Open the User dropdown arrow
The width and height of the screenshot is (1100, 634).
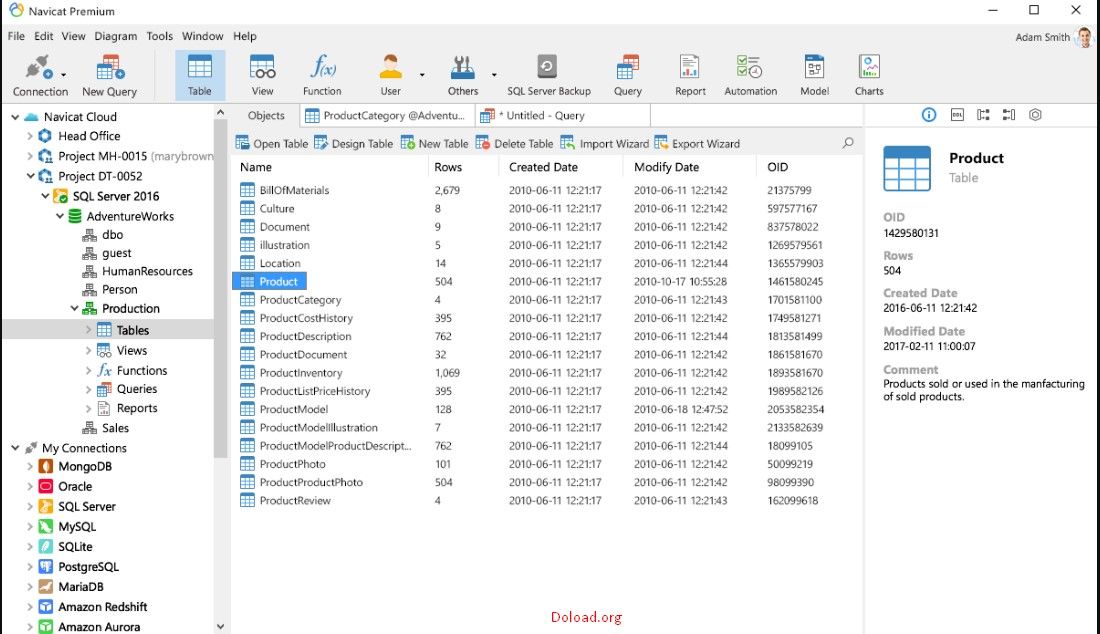coord(422,74)
